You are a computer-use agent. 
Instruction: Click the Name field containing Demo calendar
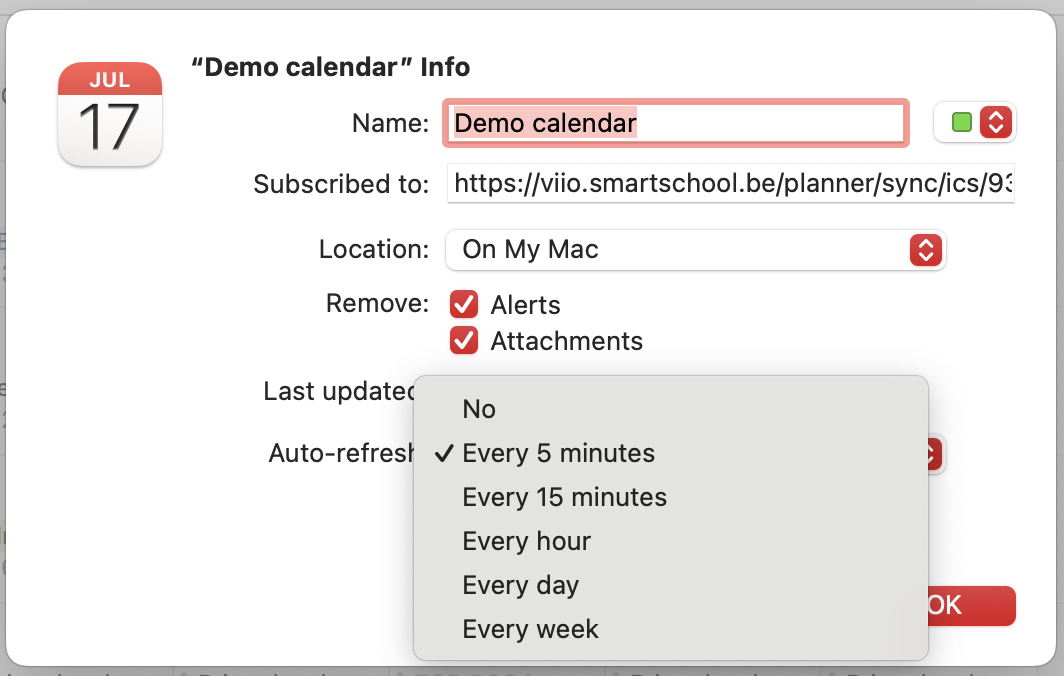pyautogui.click(x=676, y=123)
